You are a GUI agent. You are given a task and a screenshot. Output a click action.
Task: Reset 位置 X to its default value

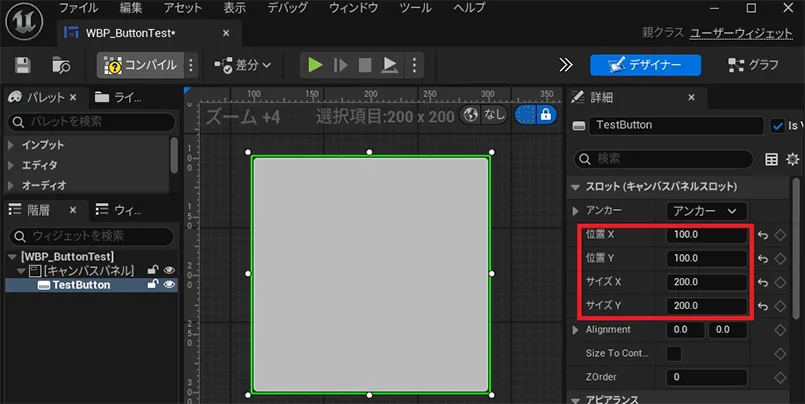(x=762, y=234)
